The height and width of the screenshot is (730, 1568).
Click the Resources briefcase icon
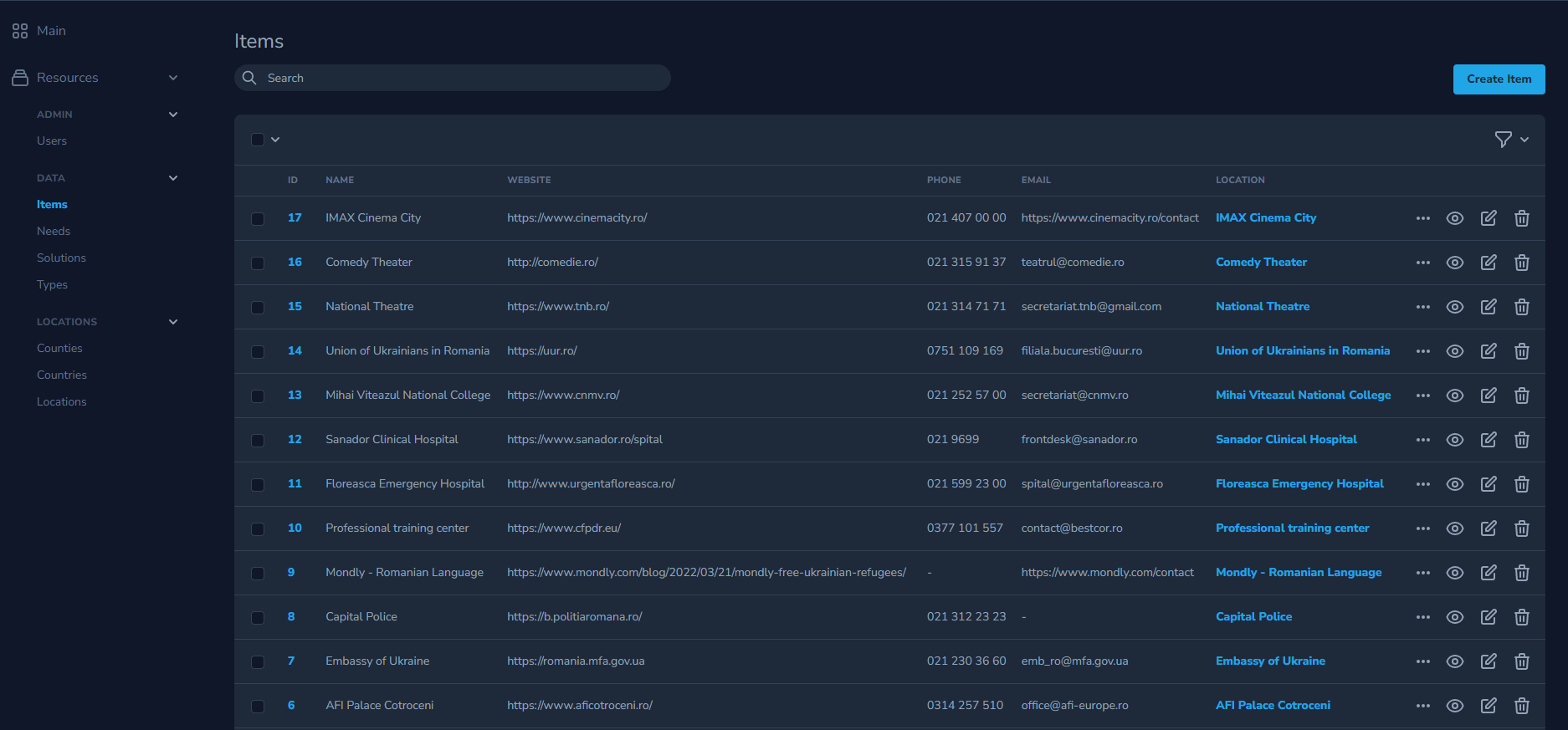tap(20, 78)
